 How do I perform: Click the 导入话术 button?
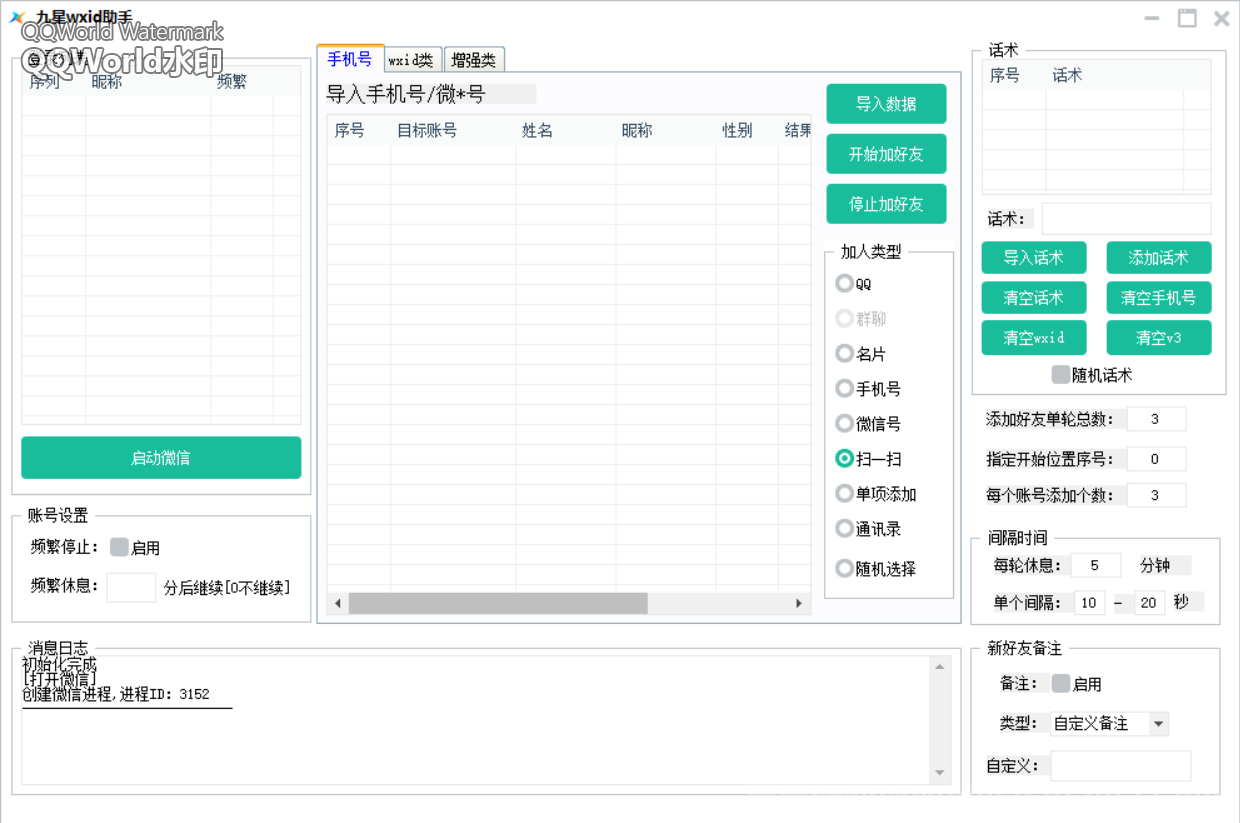point(1034,258)
